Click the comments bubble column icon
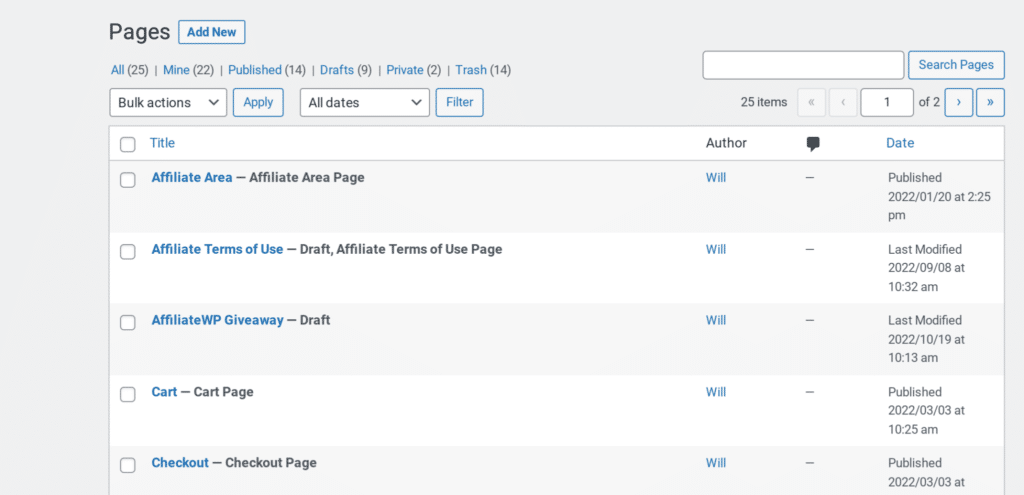1024x495 pixels. click(x=812, y=144)
